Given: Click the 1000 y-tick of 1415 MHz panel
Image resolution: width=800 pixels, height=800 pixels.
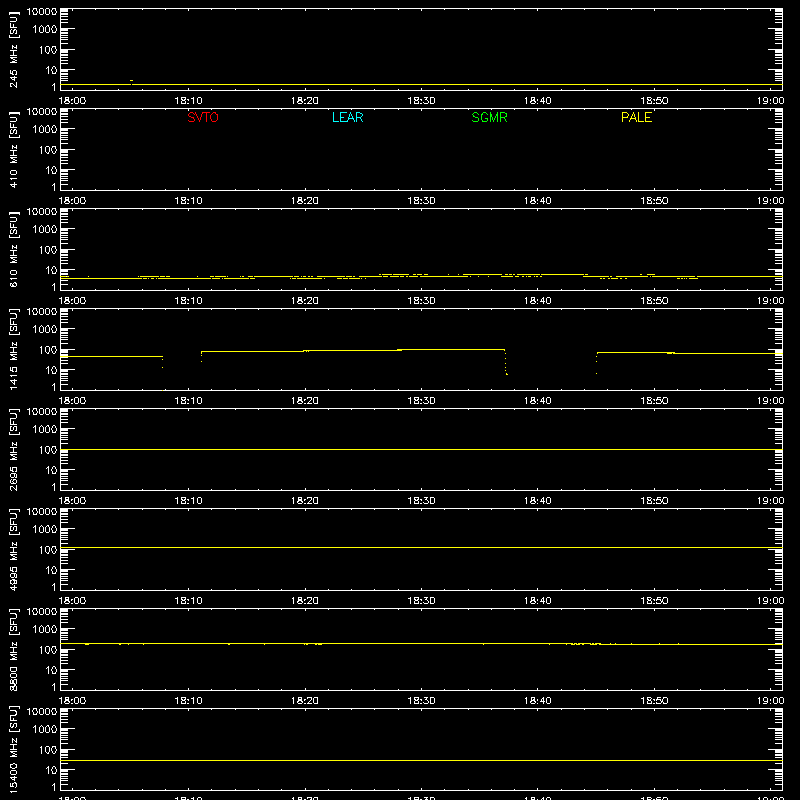Looking at the screenshot, I should 45,330.
